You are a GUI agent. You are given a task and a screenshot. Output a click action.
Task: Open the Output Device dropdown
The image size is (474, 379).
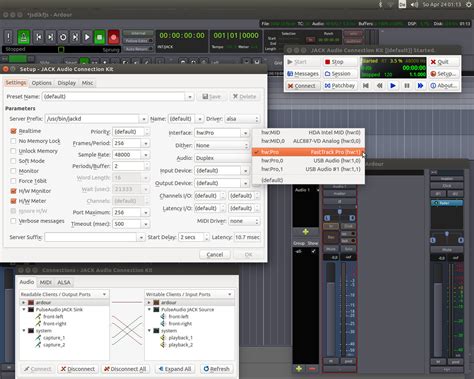point(245,183)
